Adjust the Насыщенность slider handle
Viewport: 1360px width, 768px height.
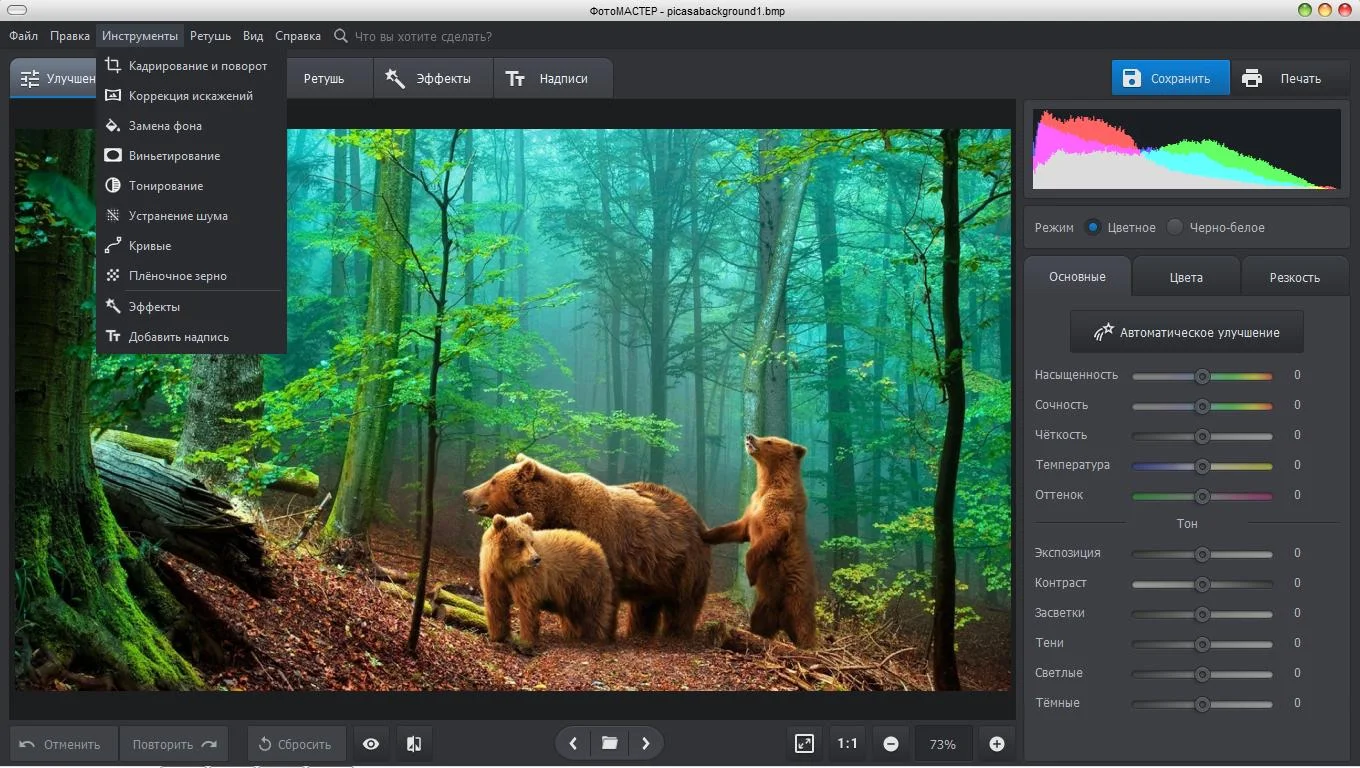1202,376
